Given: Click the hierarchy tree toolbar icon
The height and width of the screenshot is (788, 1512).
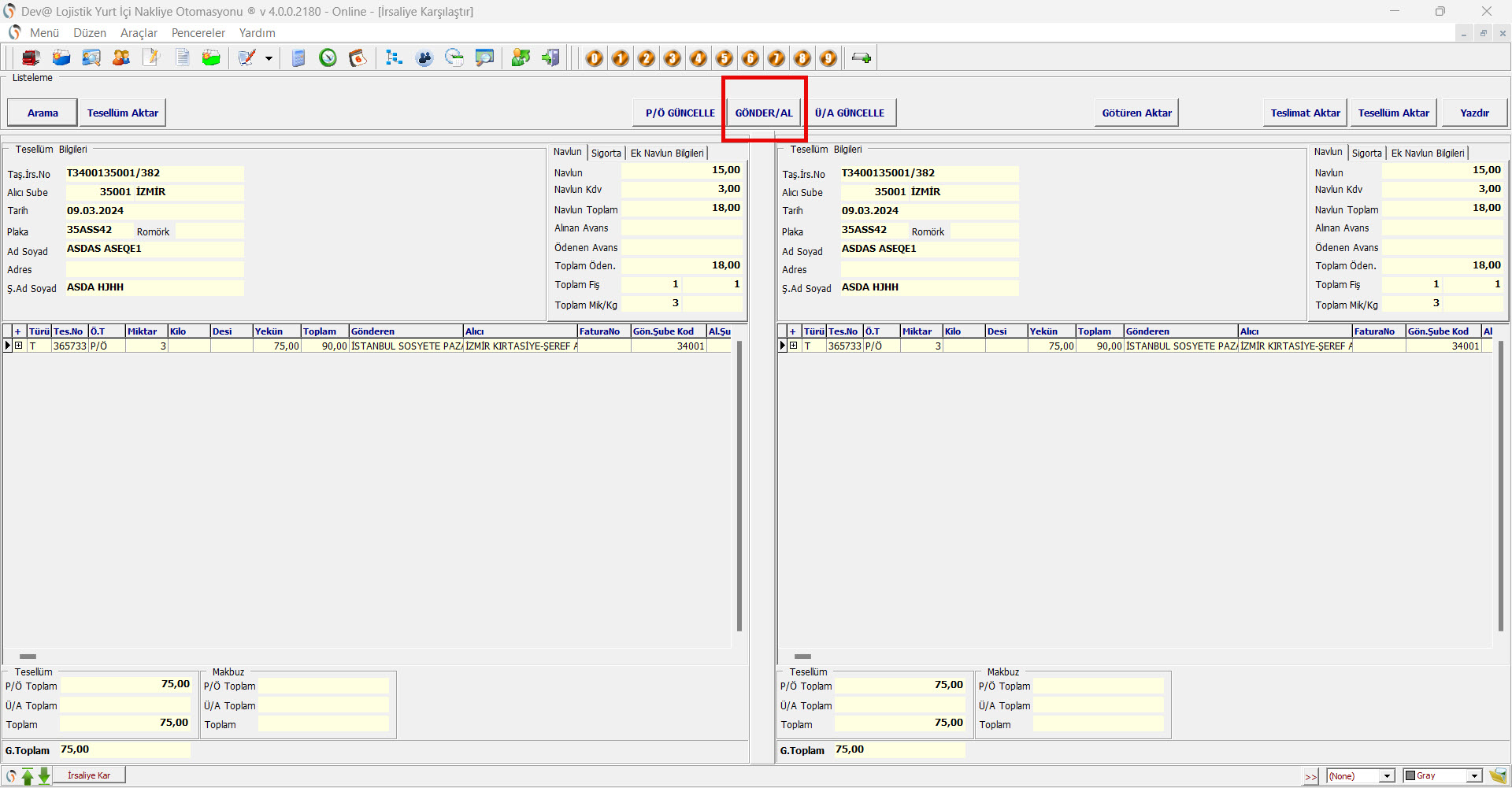Looking at the screenshot, I should [394, 57].
